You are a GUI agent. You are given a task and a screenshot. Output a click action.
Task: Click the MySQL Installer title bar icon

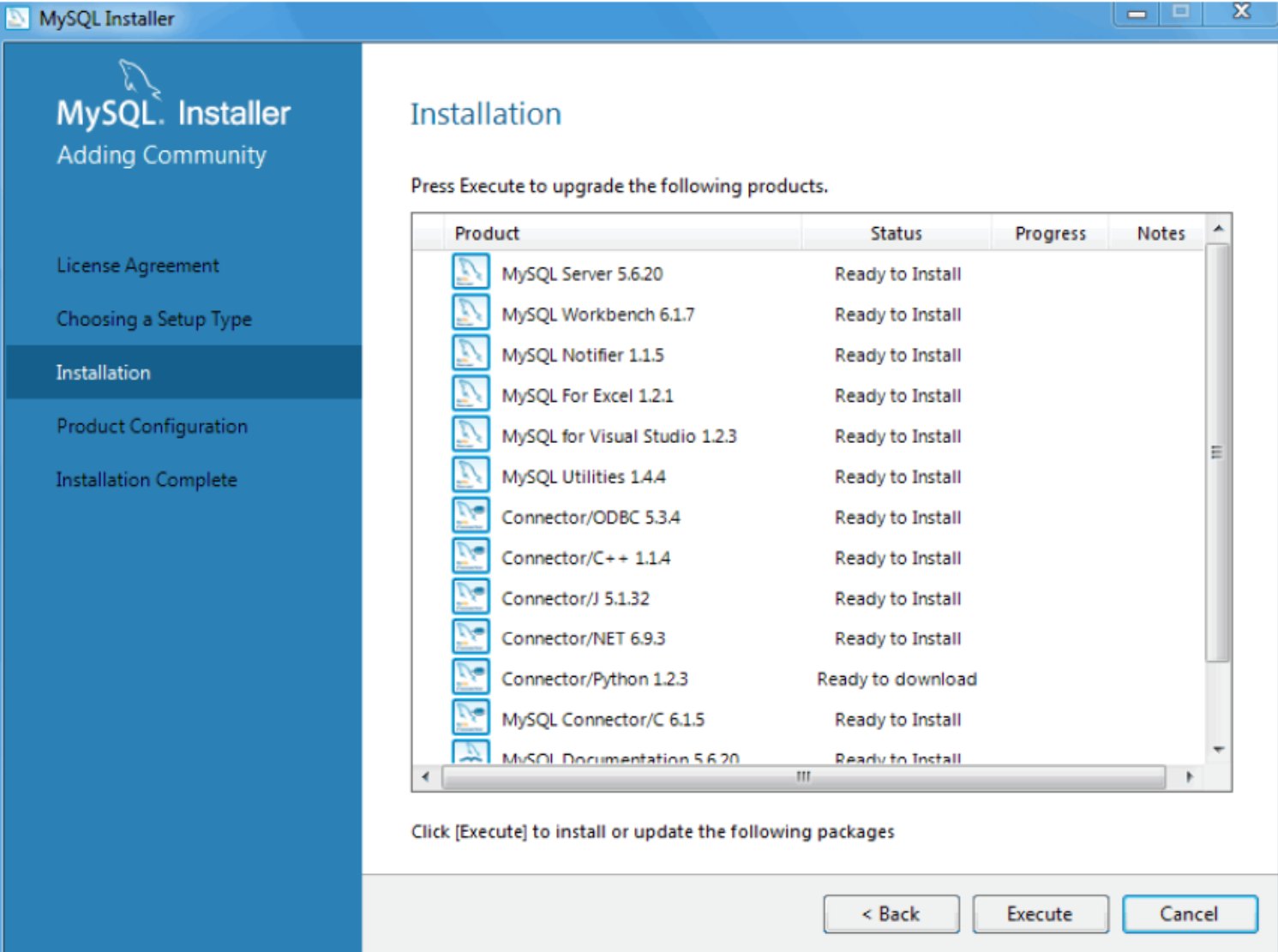click(x=18, y=17)
